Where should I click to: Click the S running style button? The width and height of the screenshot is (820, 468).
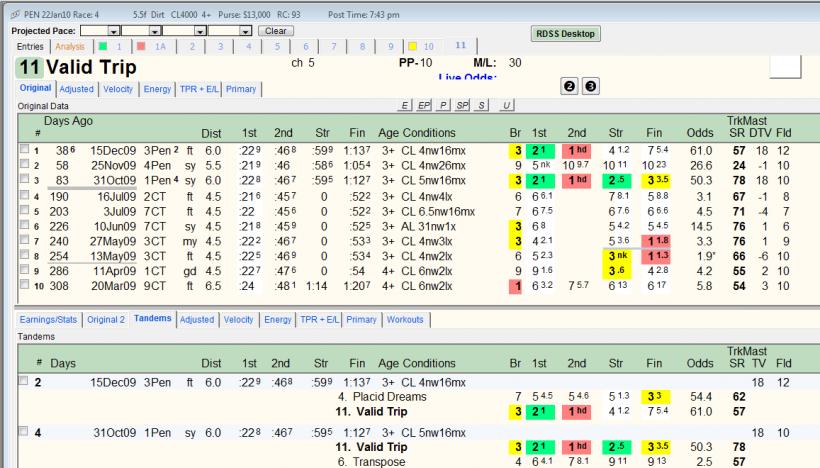[481, 106]
